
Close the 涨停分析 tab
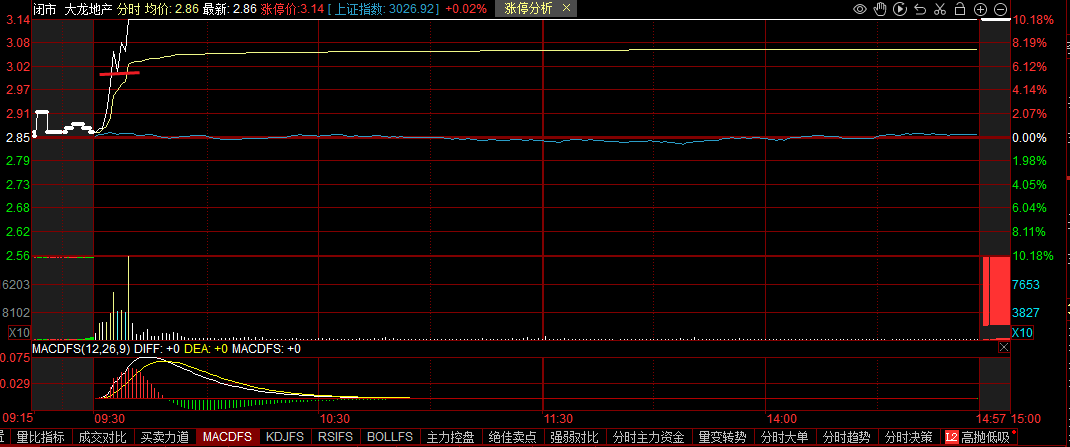point(566,9)
